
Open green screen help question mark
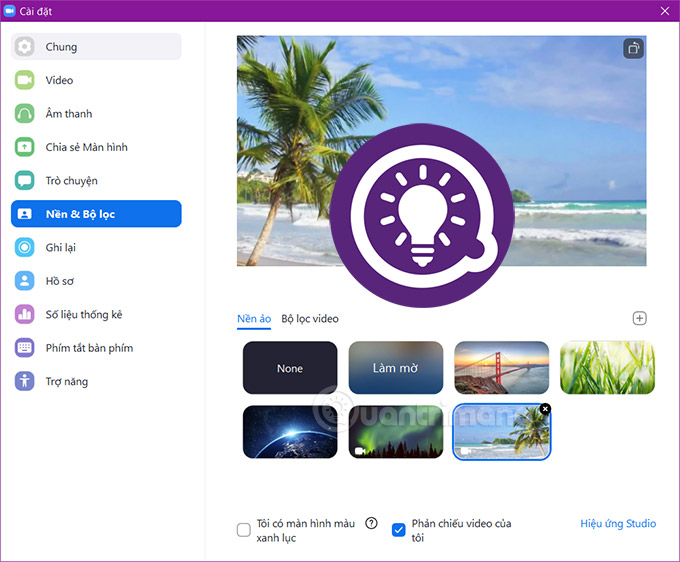[371, 523]
